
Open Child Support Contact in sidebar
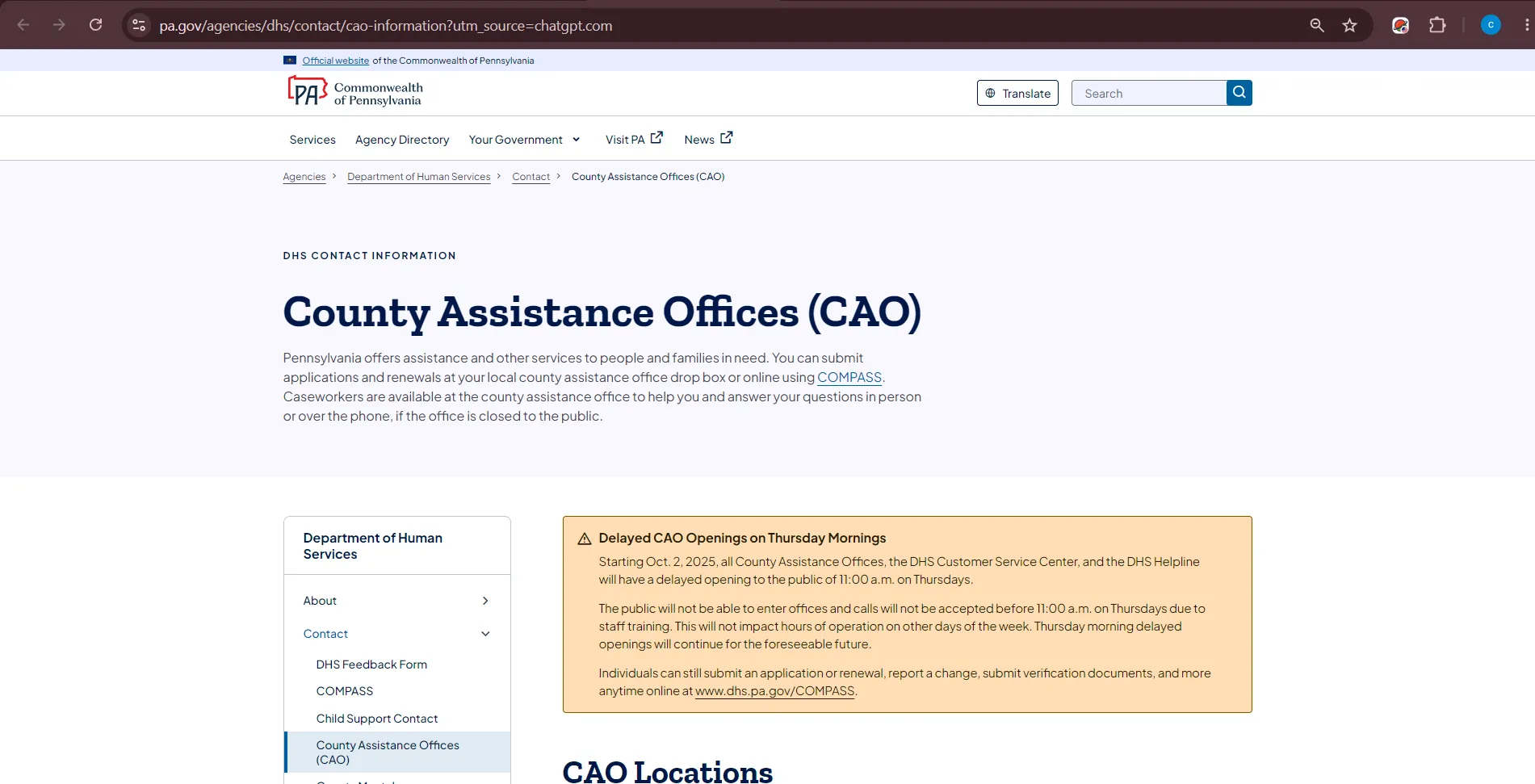(377, 719)
